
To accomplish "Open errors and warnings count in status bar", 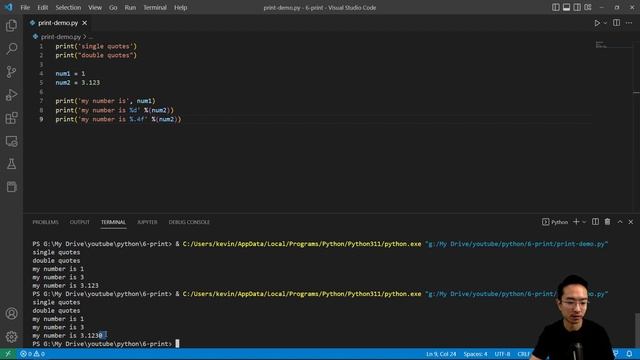I will click(32, 354).
